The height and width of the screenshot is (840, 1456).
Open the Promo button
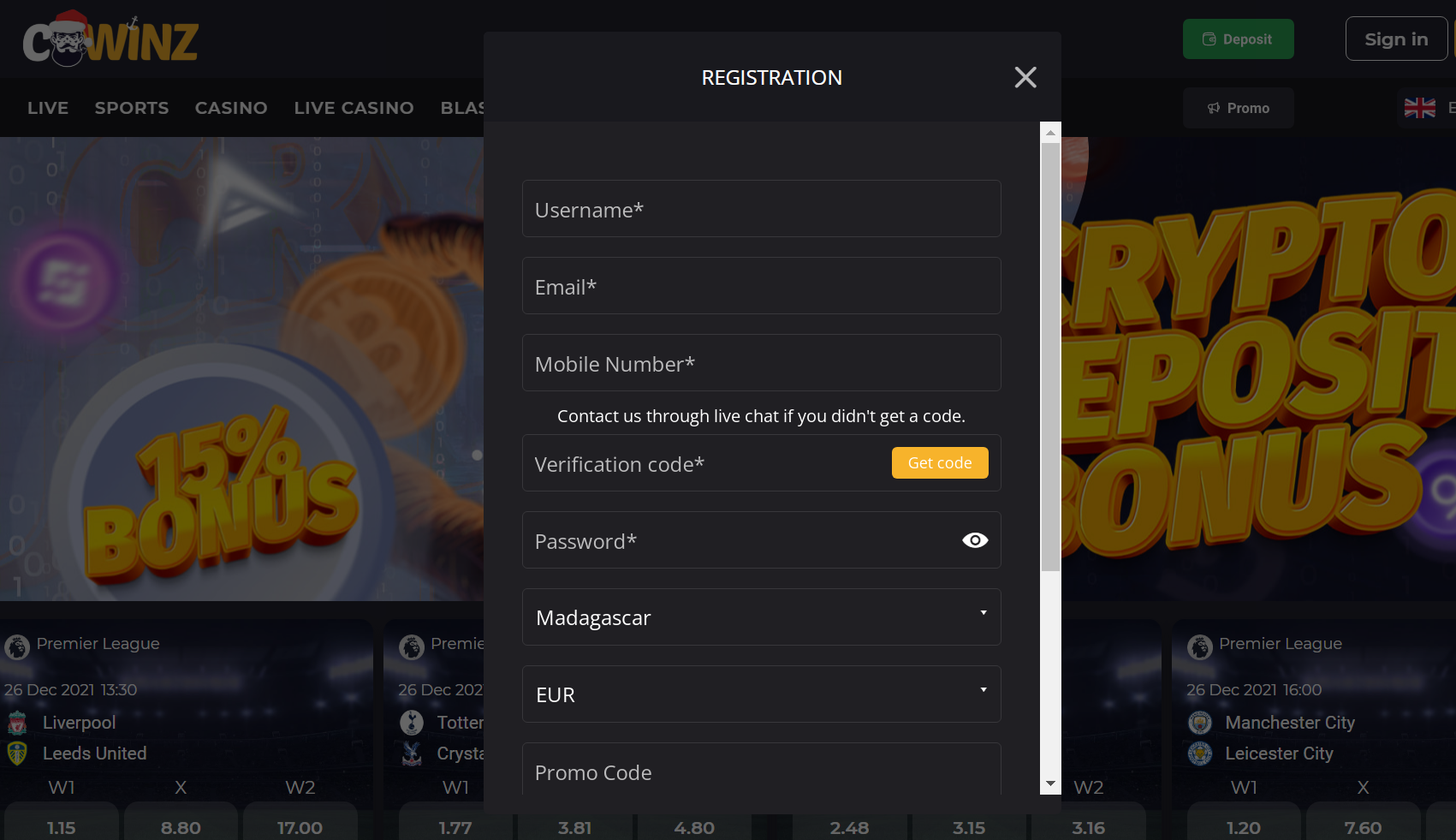coord(1238,108)
